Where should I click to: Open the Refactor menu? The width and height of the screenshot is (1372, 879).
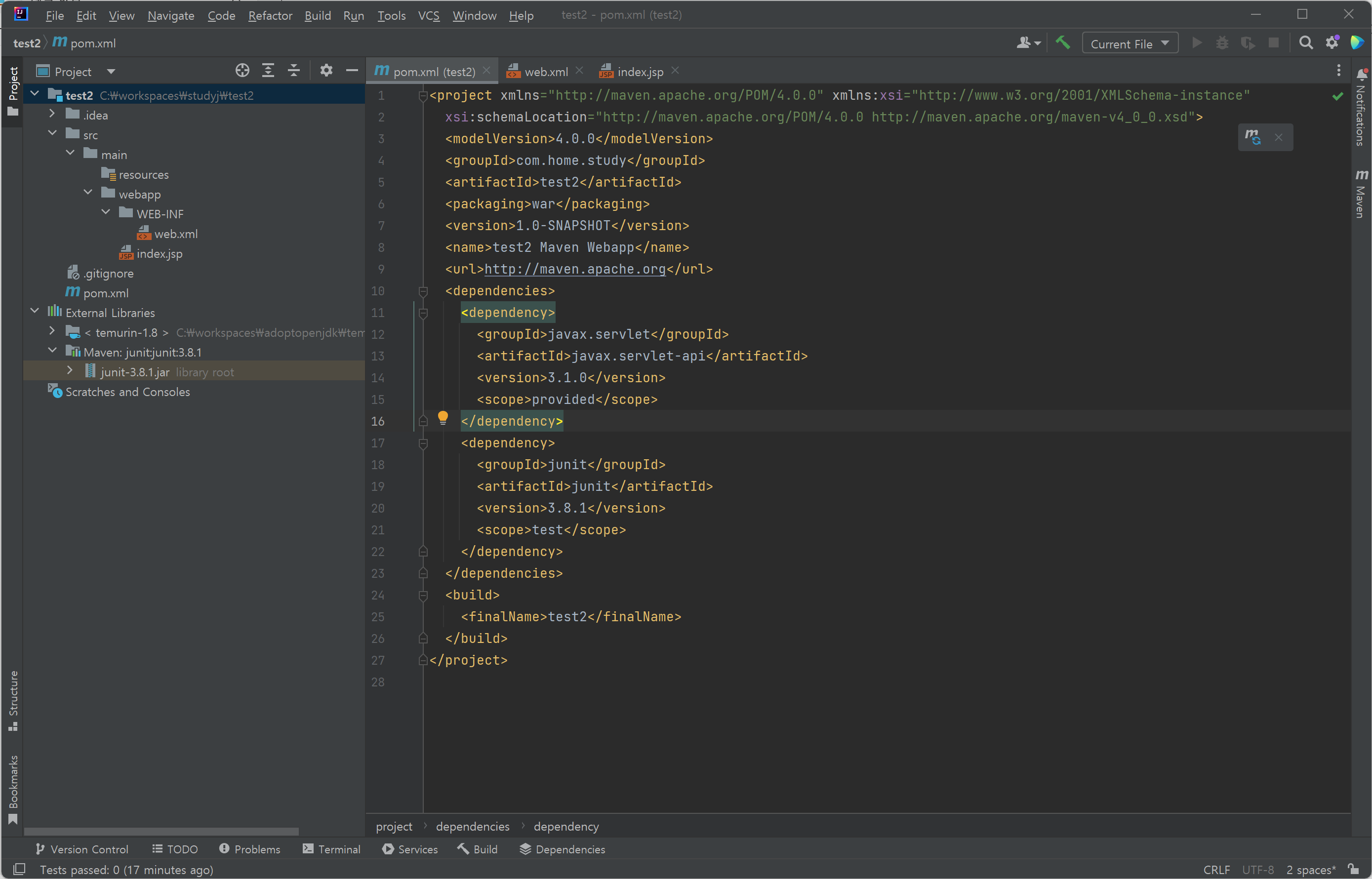(270, 15)
